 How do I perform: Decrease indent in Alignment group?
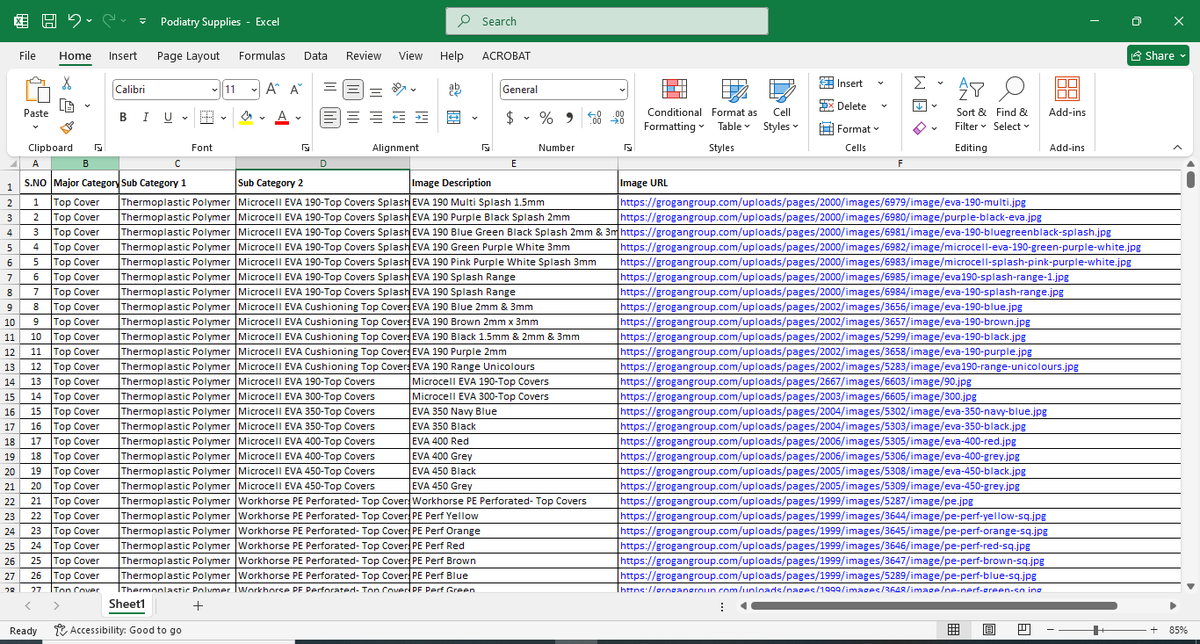[401, 118]
